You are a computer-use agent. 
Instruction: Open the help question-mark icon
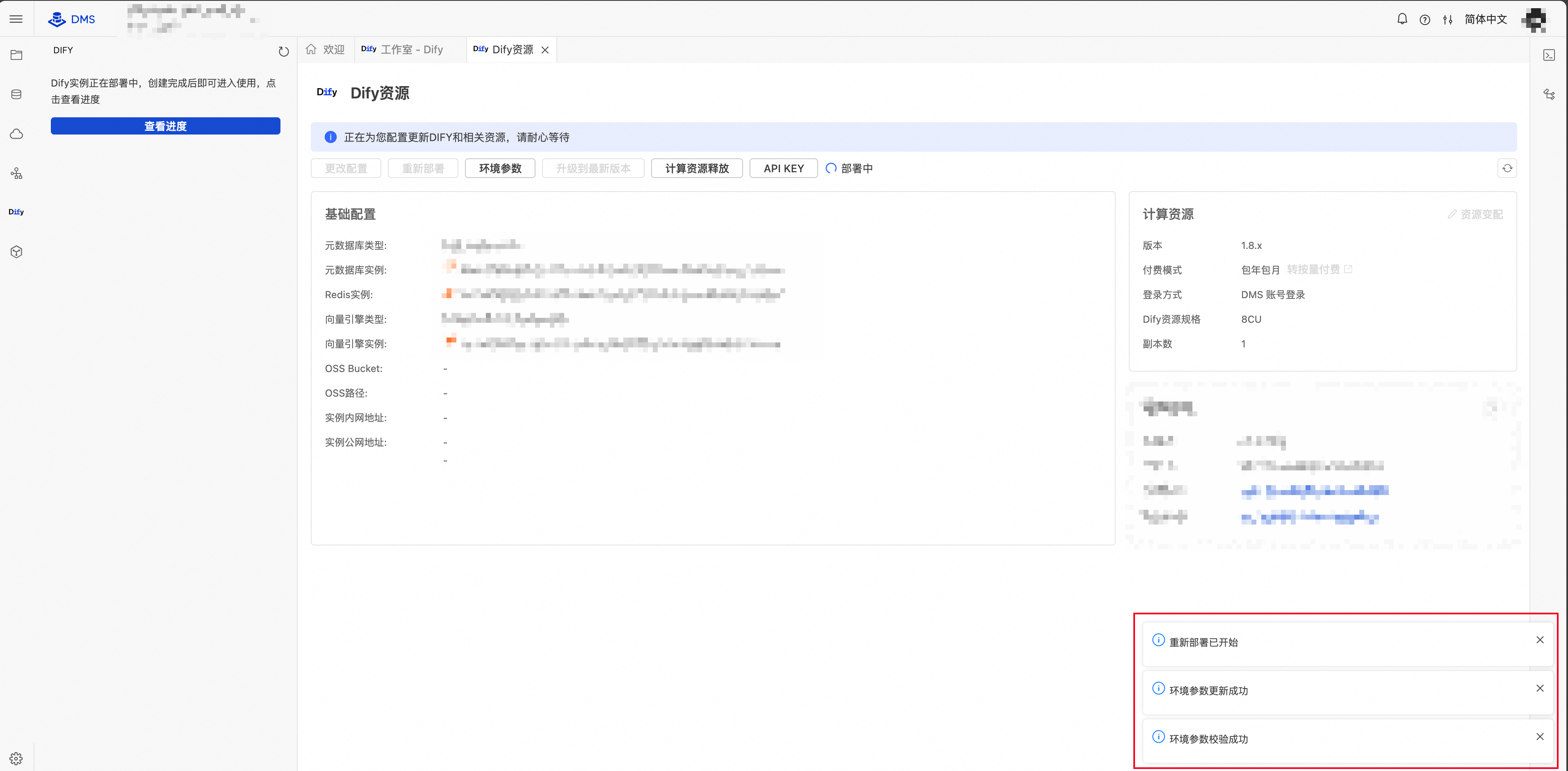(1424, 20)
